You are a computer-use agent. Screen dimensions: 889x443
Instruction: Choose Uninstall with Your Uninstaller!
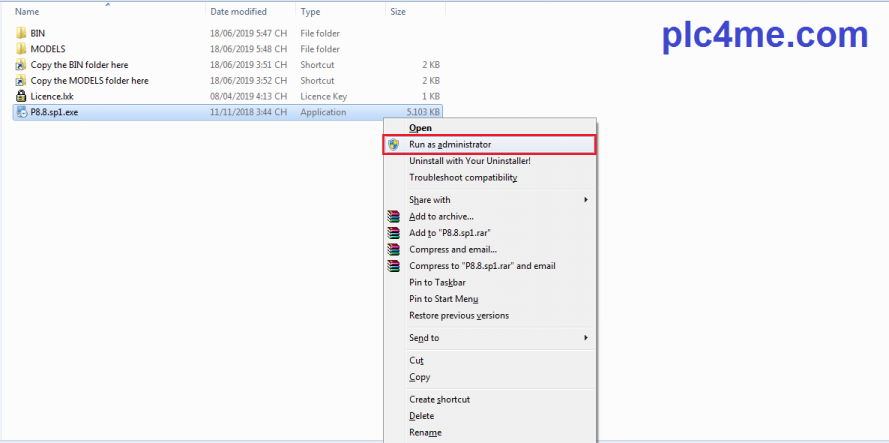point(469,161)
